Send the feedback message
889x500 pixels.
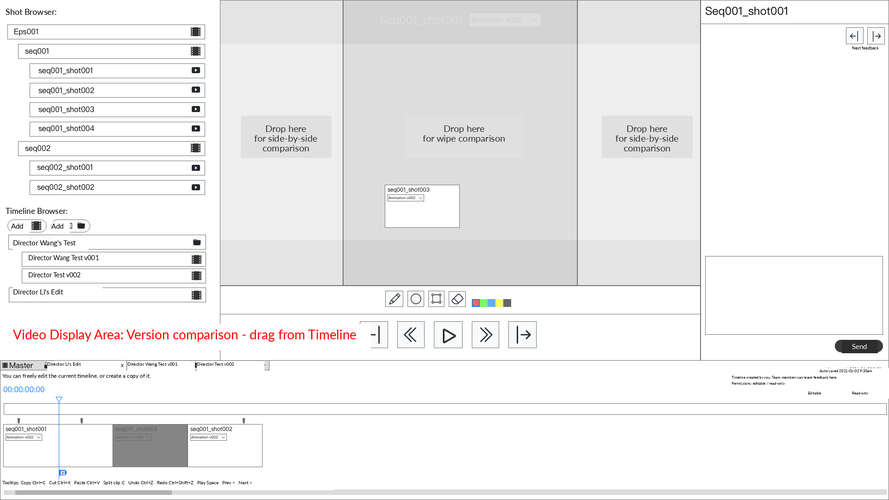click(x=858, y=346)
